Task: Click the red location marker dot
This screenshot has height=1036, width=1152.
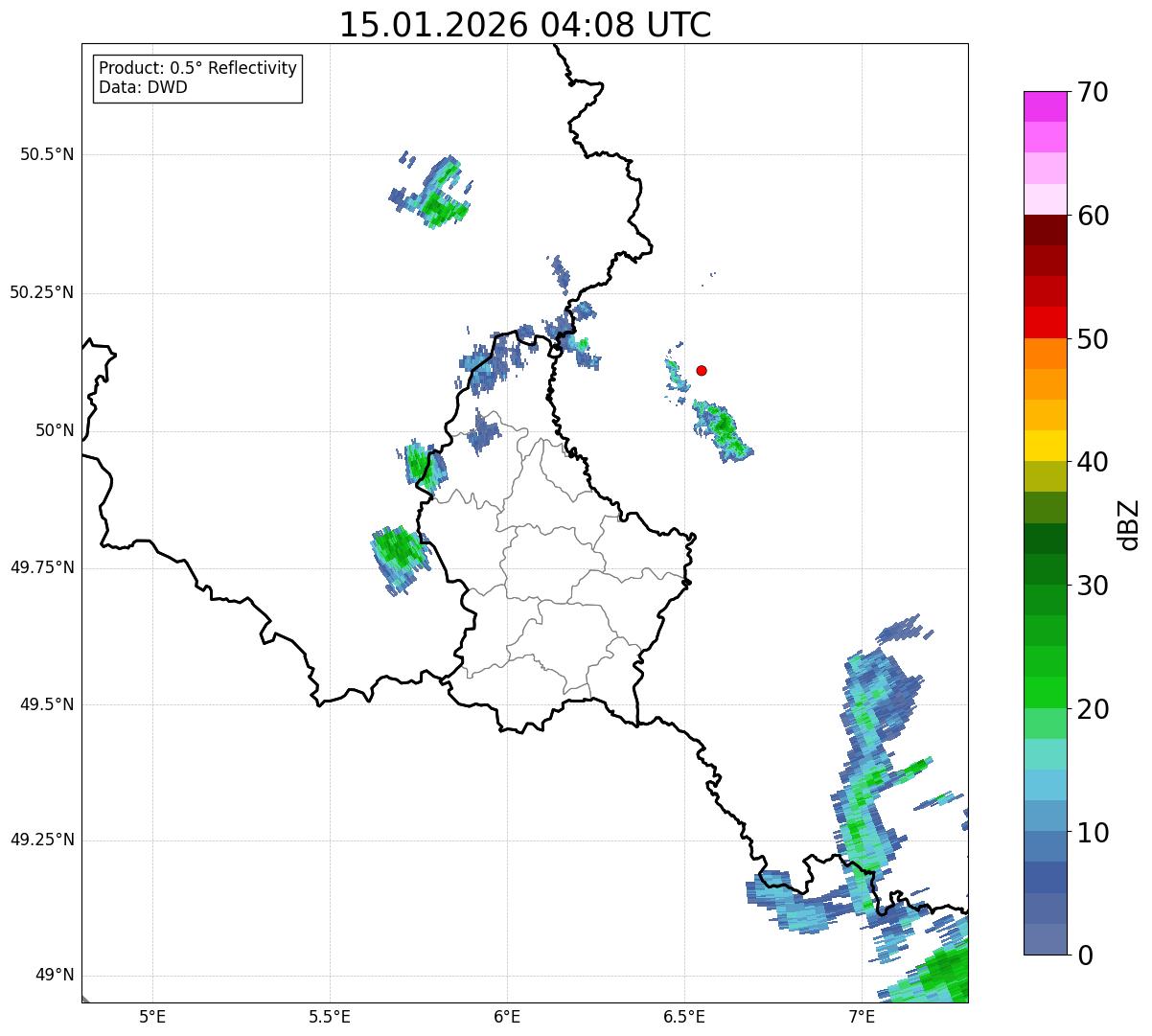Action: pos(702,370)
